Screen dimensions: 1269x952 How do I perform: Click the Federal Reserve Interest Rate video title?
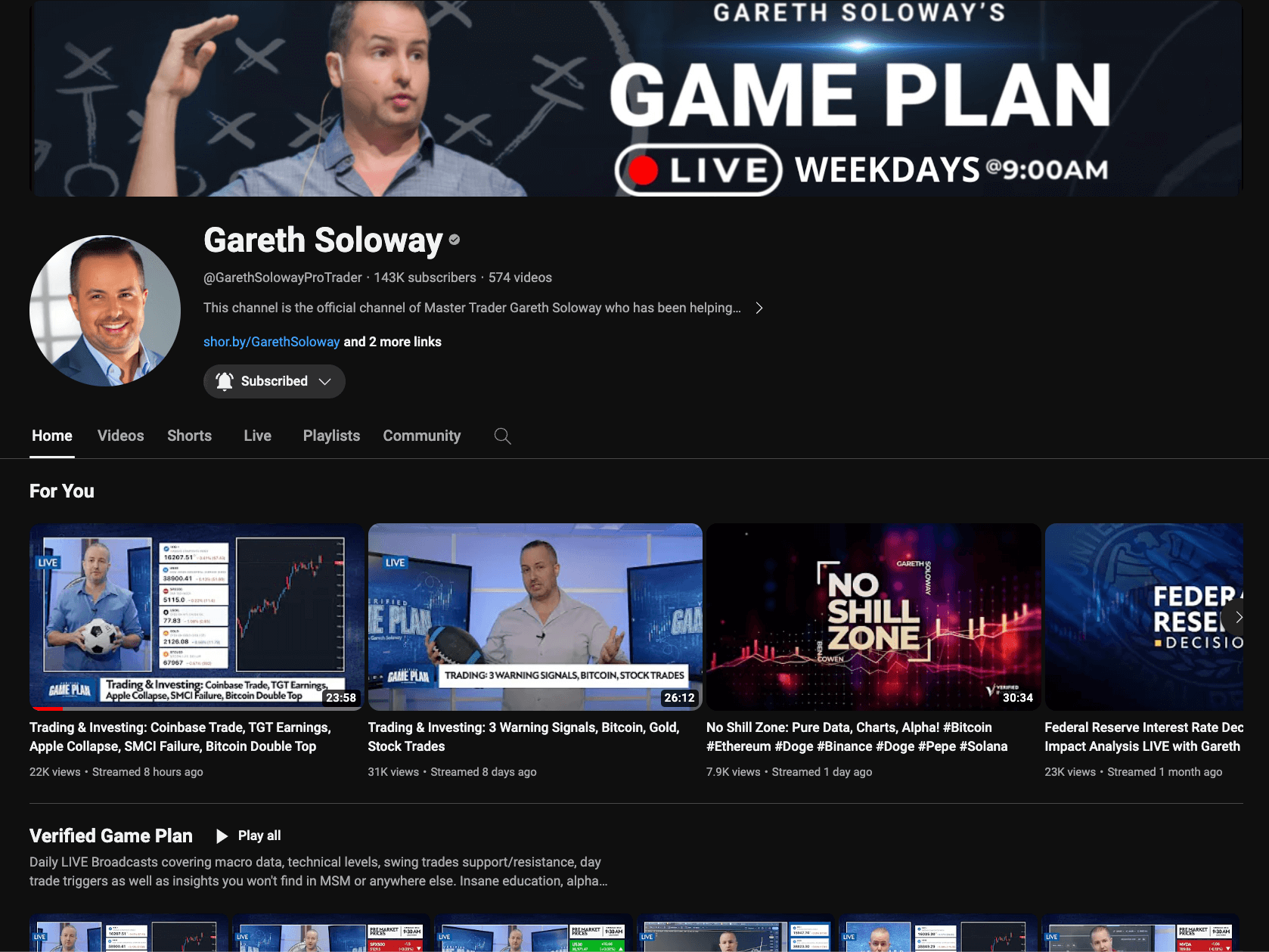[x=1143, y=736]
